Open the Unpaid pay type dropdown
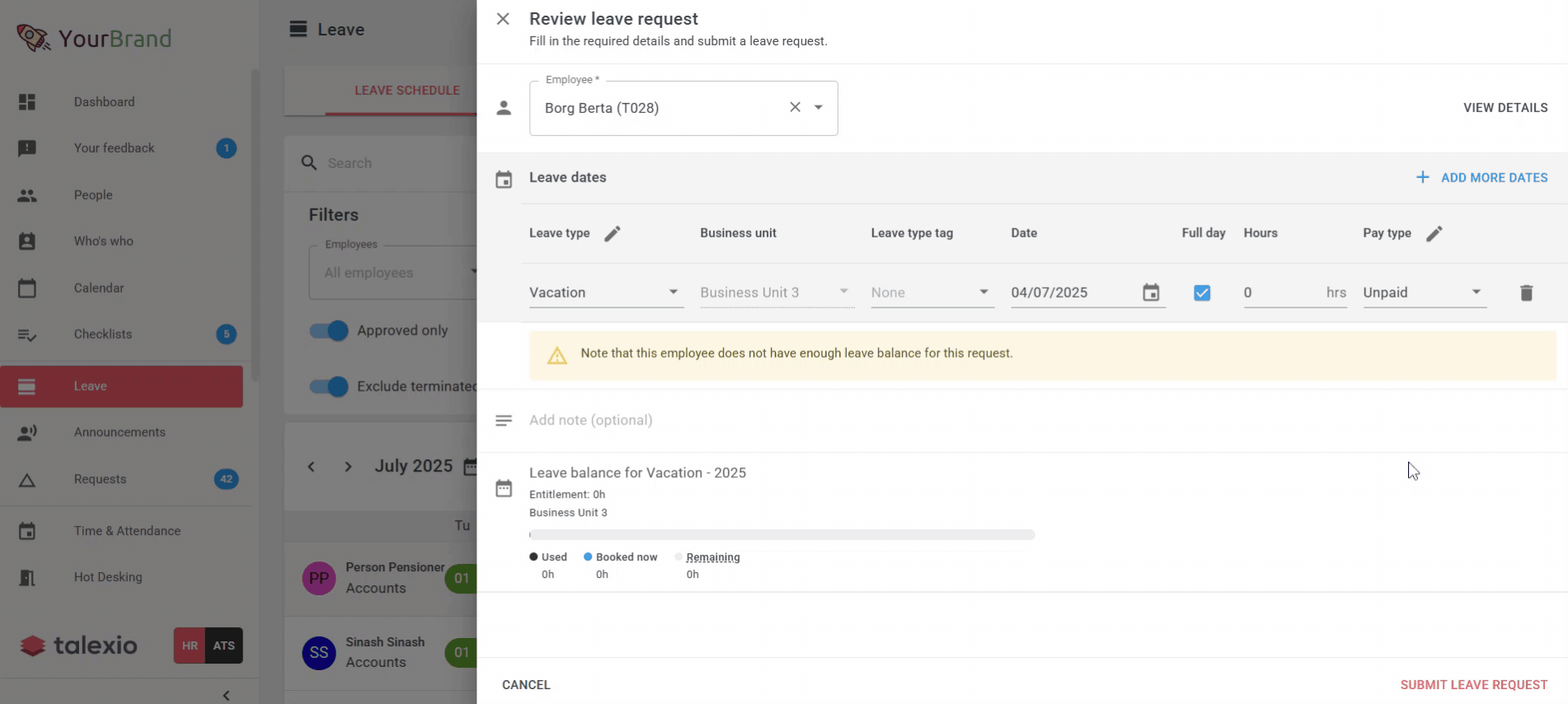Viewport: 1568px width, 704px height. pyautogui.click(x=1424, y=293)
